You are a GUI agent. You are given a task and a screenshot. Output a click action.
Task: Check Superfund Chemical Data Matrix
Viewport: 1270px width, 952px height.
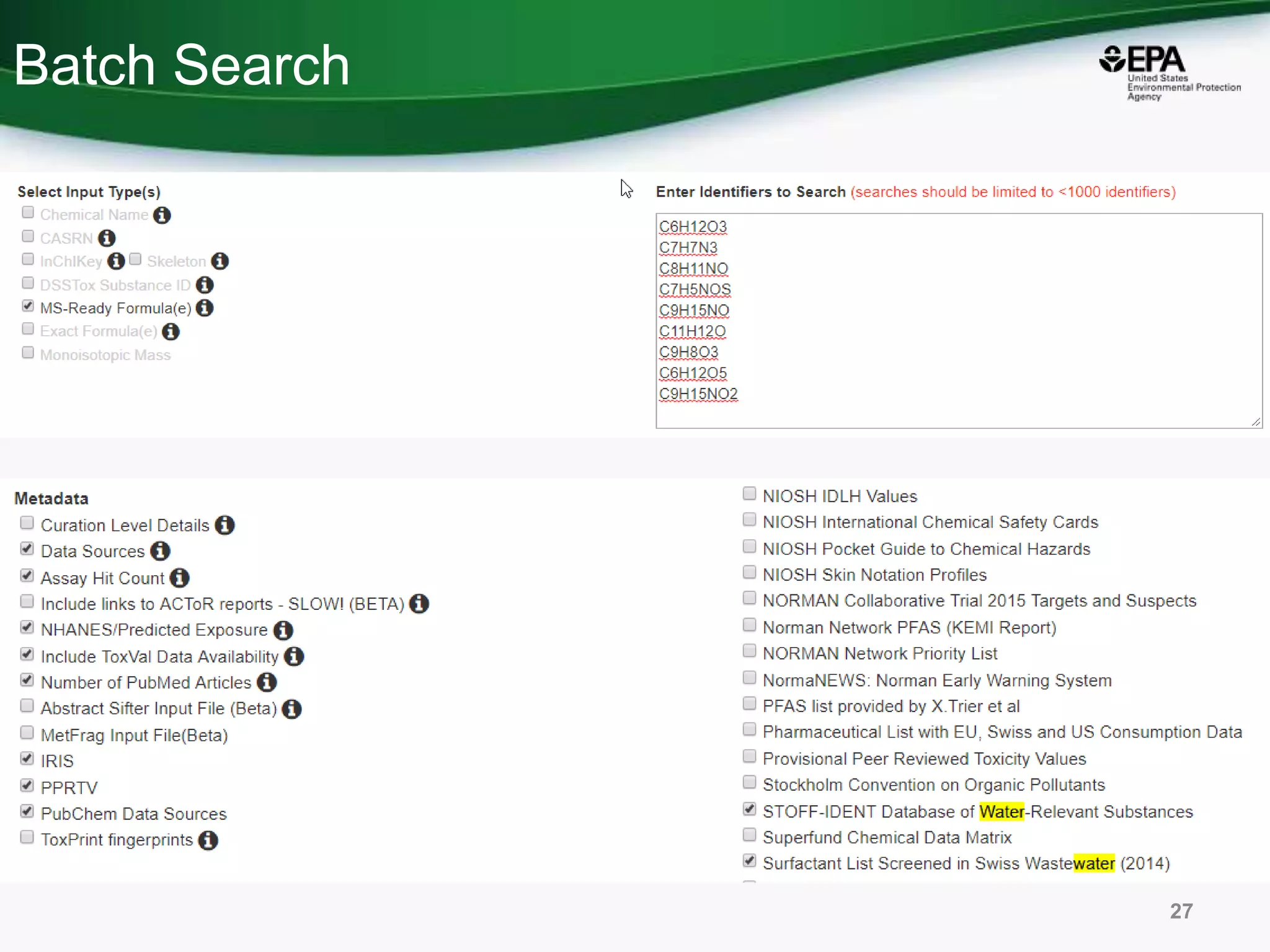[x=750, y=835]
